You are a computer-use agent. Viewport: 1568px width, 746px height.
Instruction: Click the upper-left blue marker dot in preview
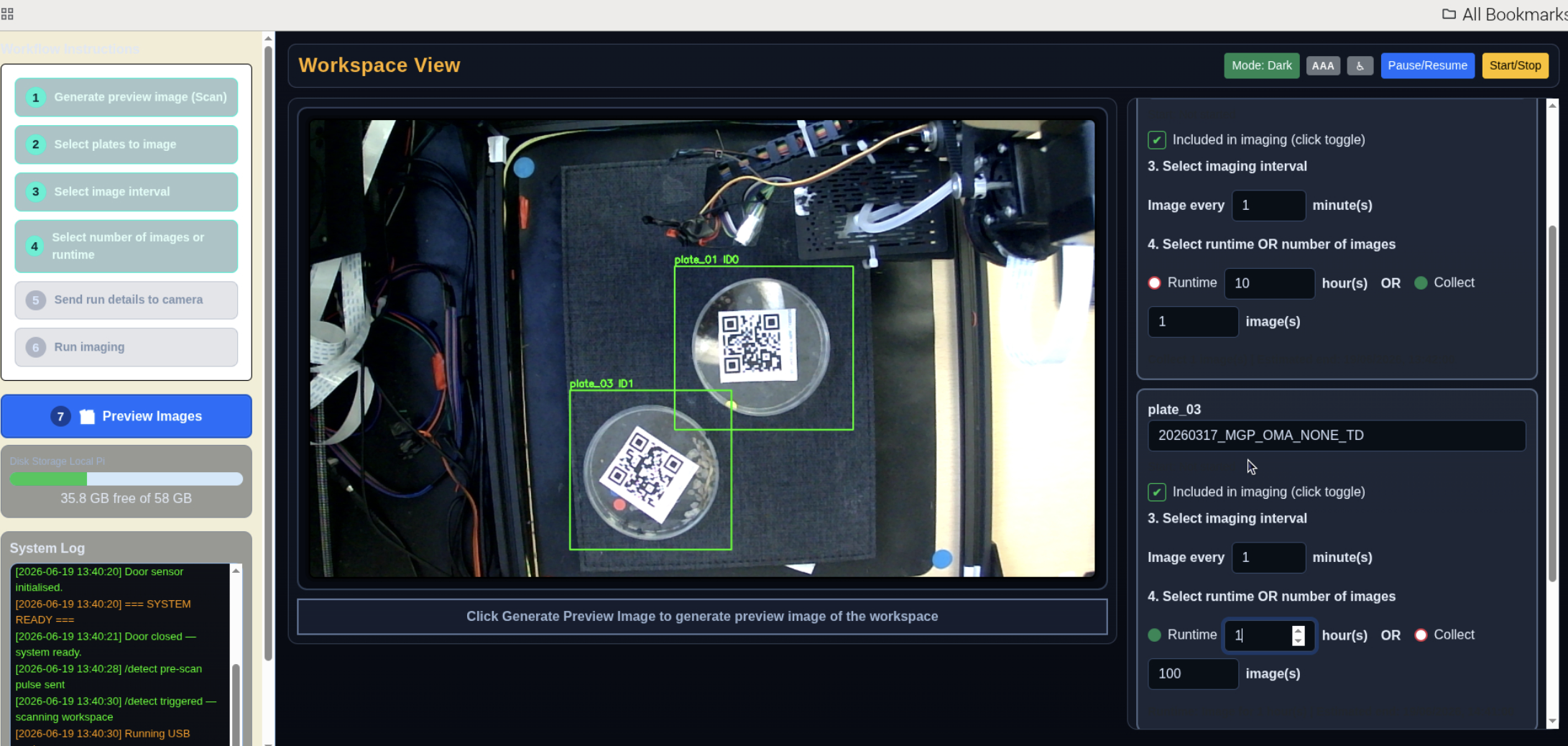point(524,168)
